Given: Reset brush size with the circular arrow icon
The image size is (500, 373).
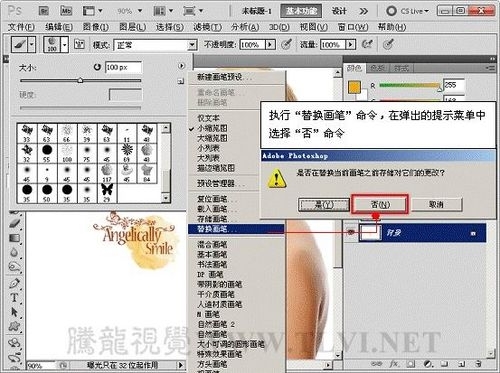Looking at the screenshot, I should pyautogui.click(x=97, y=67).
